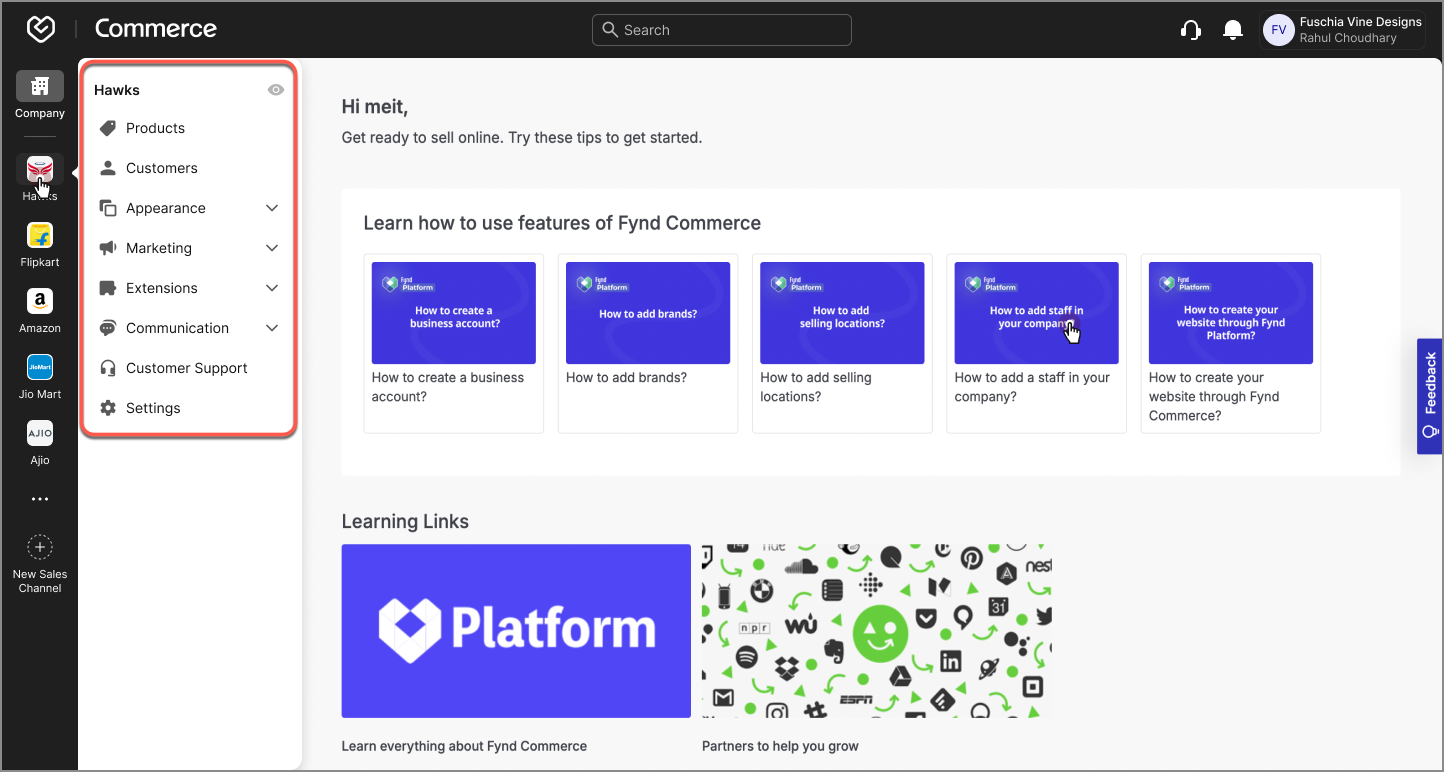1444x772 pixels.
Task: Open support via the headset icon
Action: click(1191, 29)
